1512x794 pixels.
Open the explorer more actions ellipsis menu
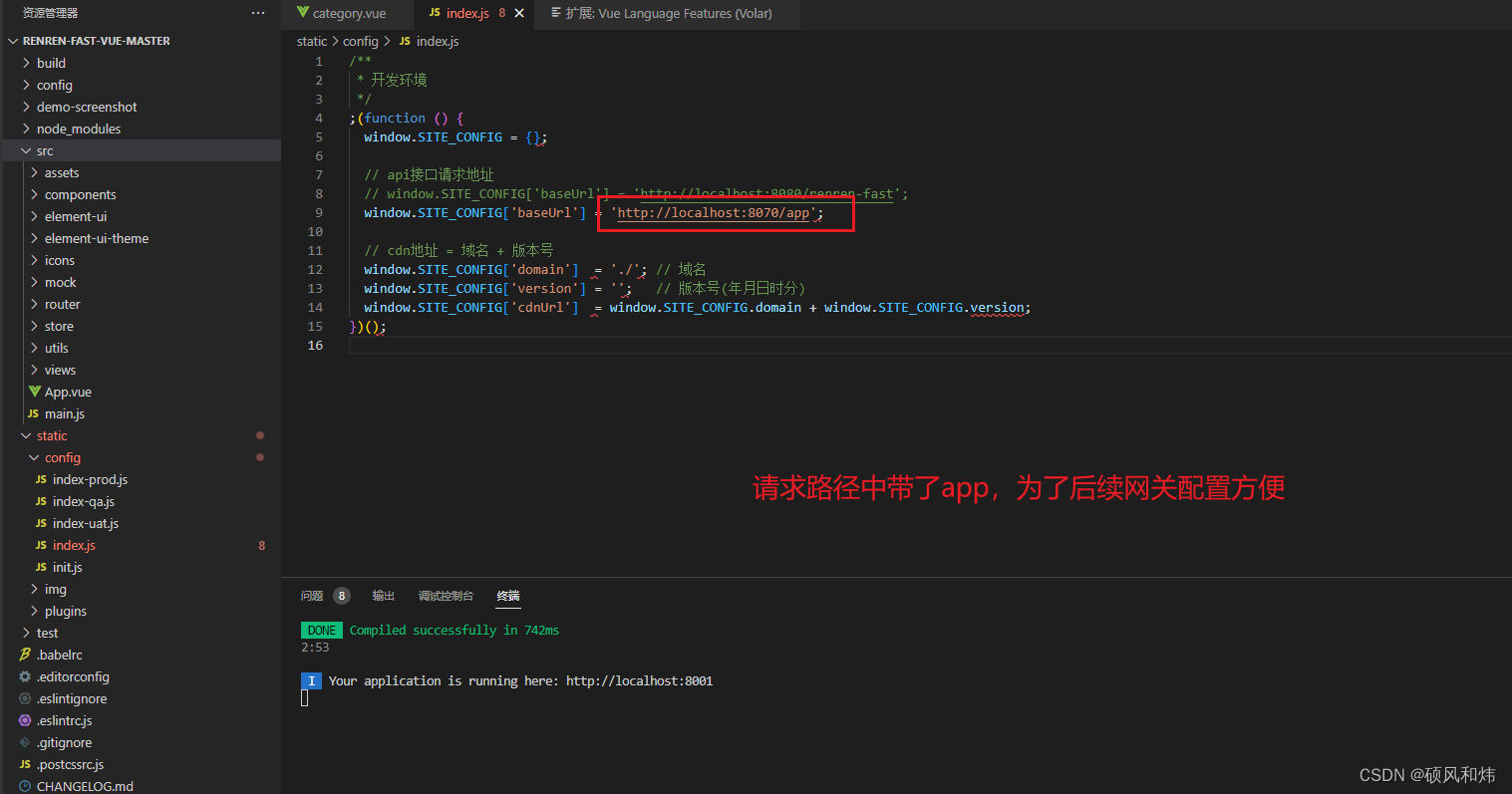[x=258, y=13]
